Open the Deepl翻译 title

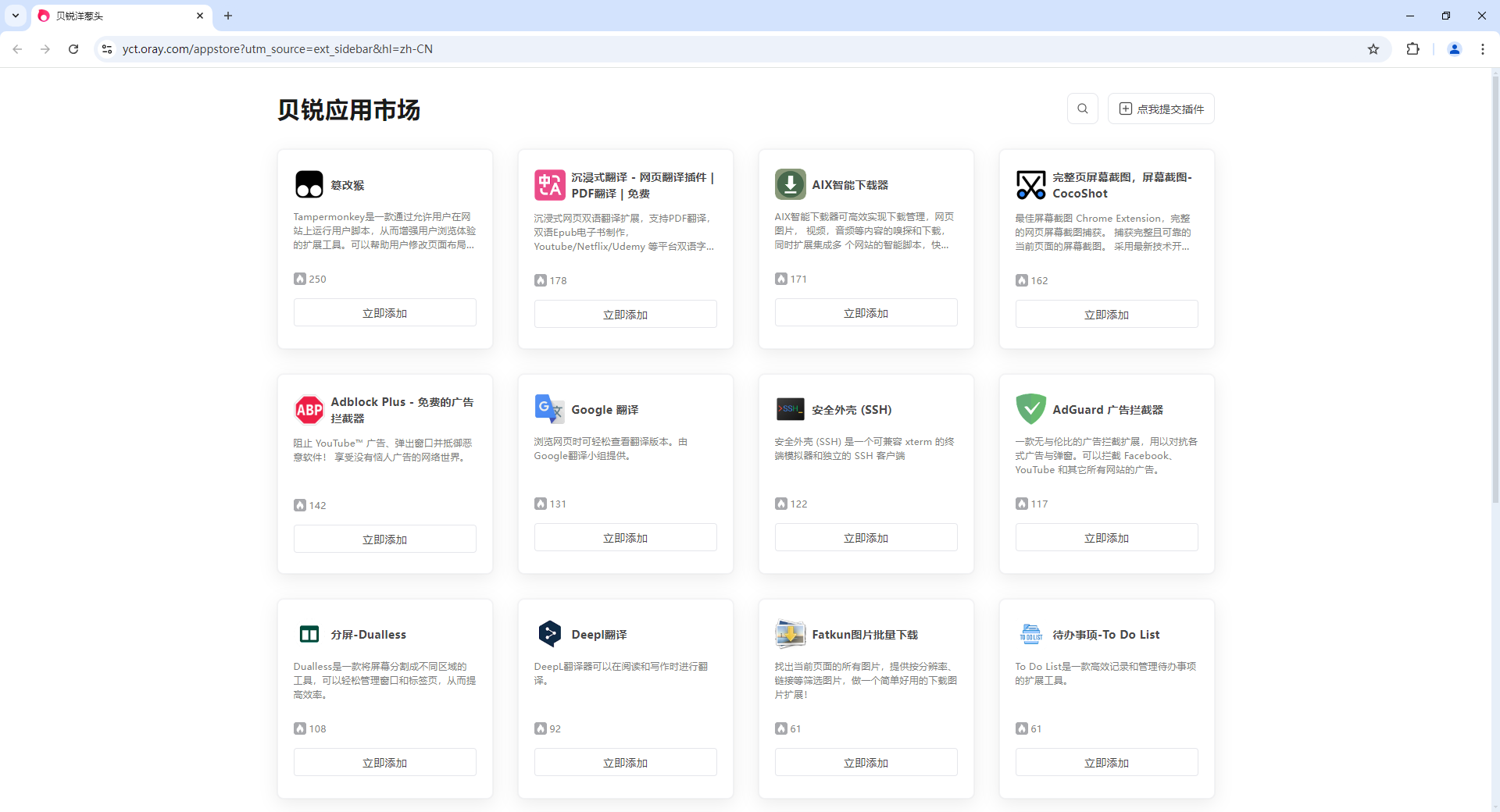[x=599, y=635]
